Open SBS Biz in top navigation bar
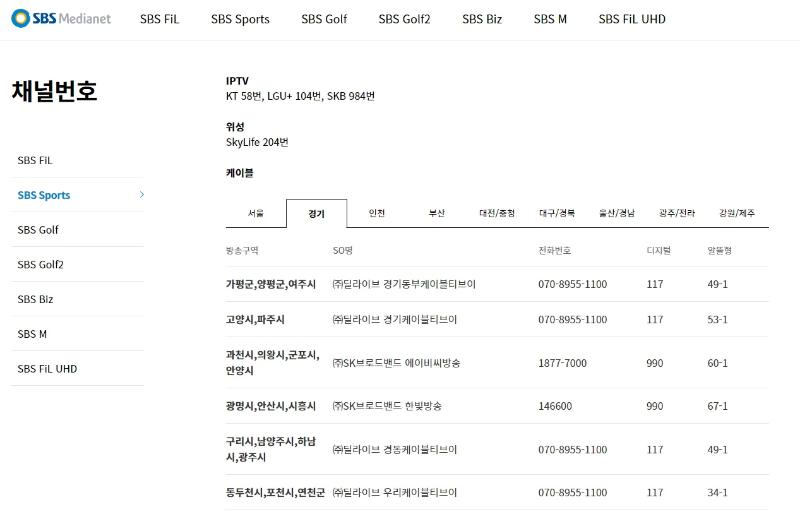 click(x=482, y=19)
